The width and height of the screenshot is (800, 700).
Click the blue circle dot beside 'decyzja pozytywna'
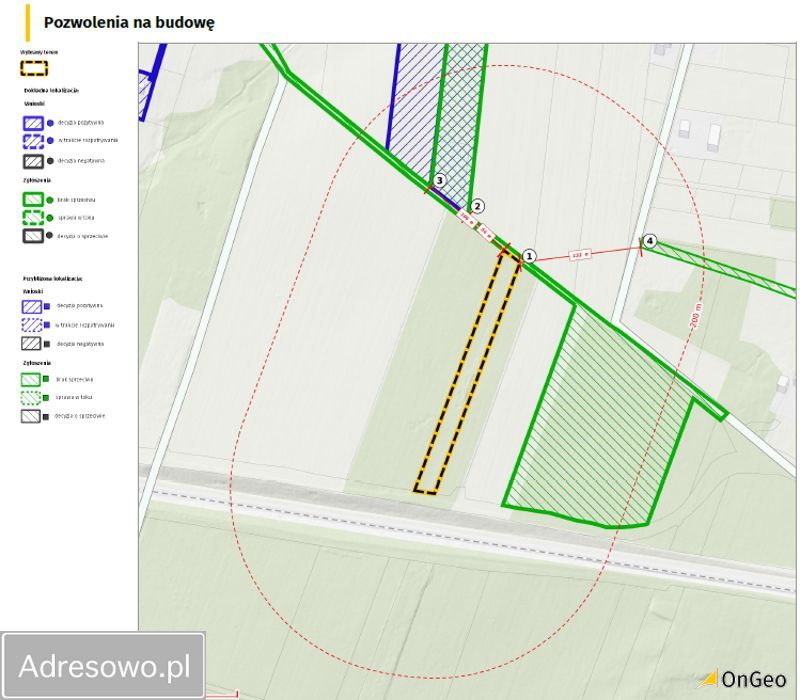click(x=50, y=123)
